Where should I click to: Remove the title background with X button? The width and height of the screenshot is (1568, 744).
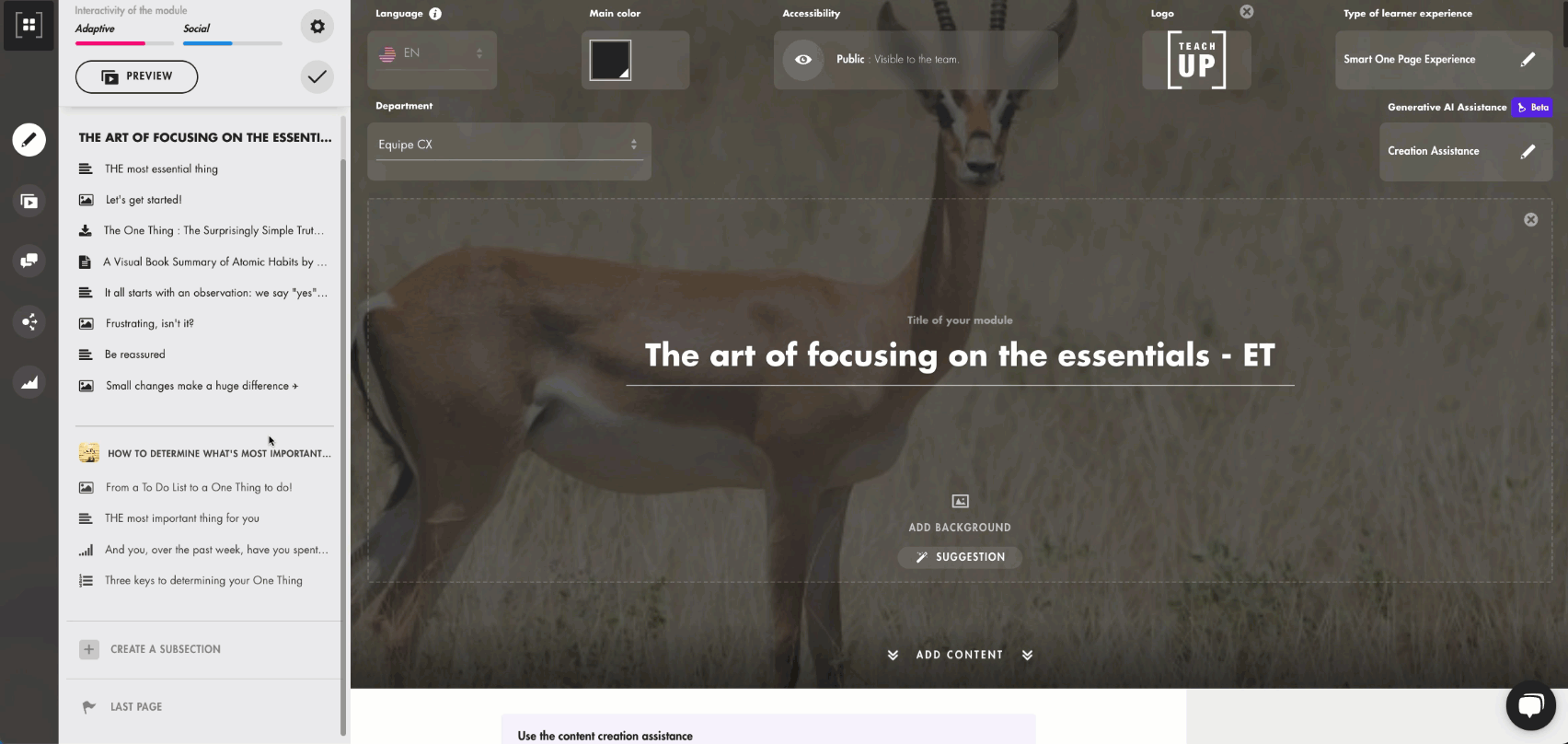tap(1530, 219)
